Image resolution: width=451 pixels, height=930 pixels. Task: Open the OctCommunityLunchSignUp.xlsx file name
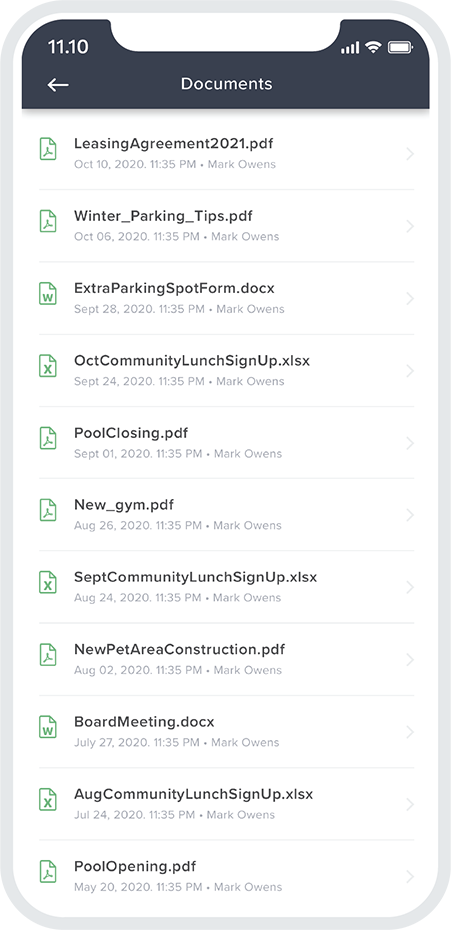[192, 361]
